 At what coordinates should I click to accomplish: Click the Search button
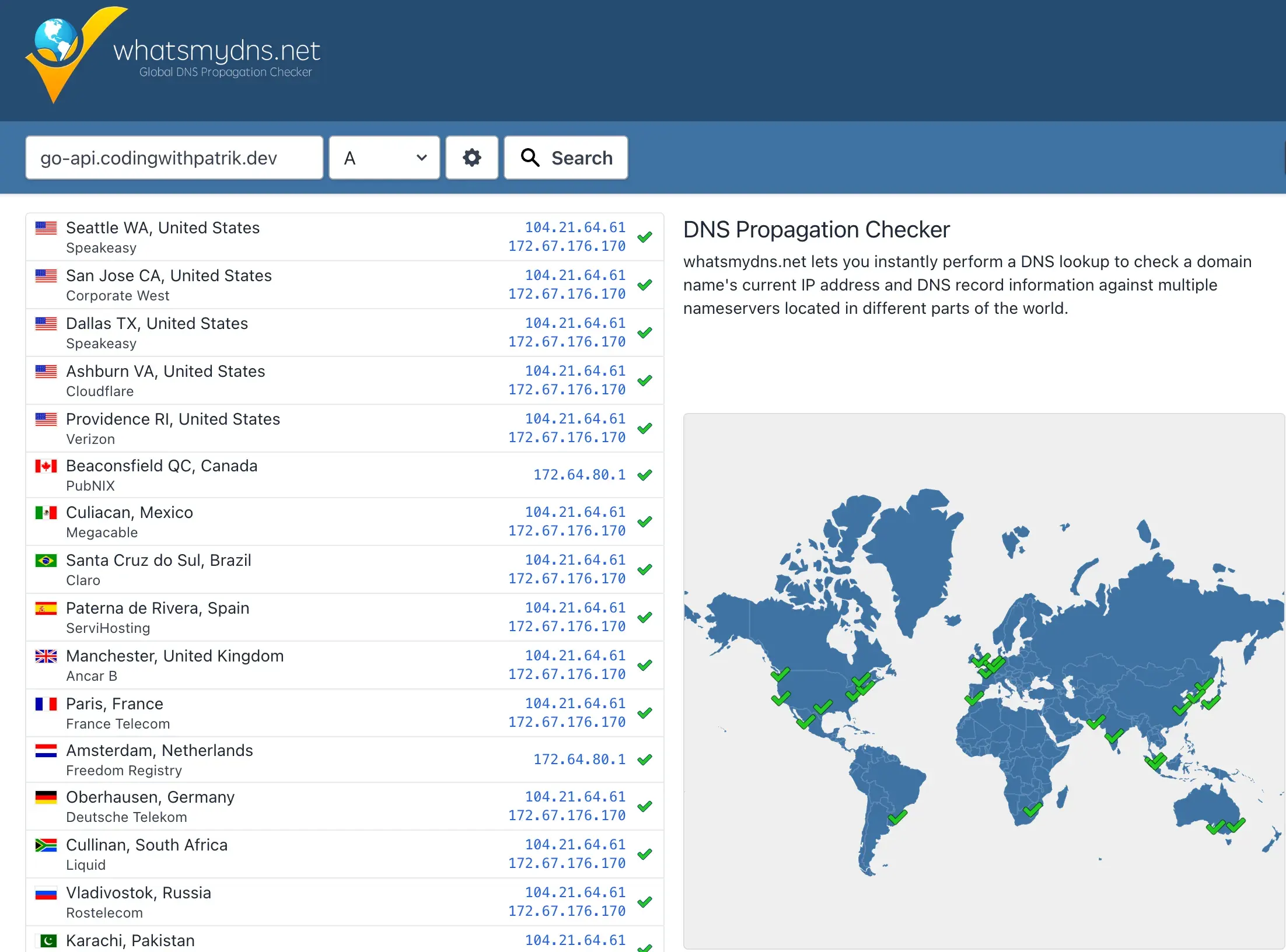(x=565, y=157)
